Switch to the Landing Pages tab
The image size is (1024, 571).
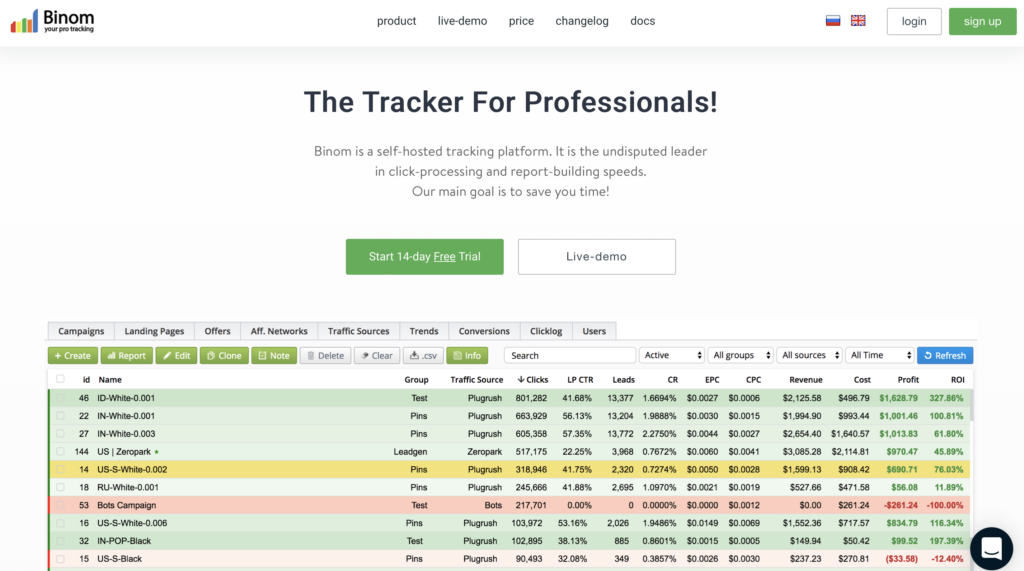click(x=154, y=331)
